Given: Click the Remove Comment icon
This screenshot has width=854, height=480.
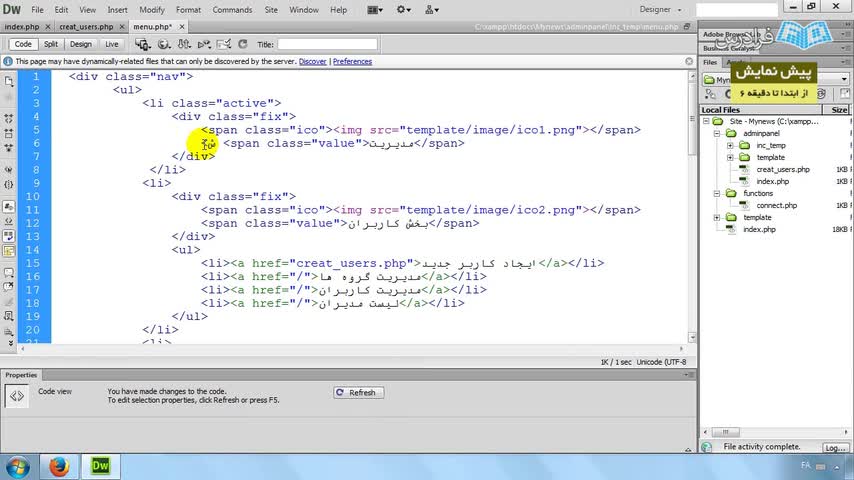Looking at the screenshot, I should click(9, 286).
